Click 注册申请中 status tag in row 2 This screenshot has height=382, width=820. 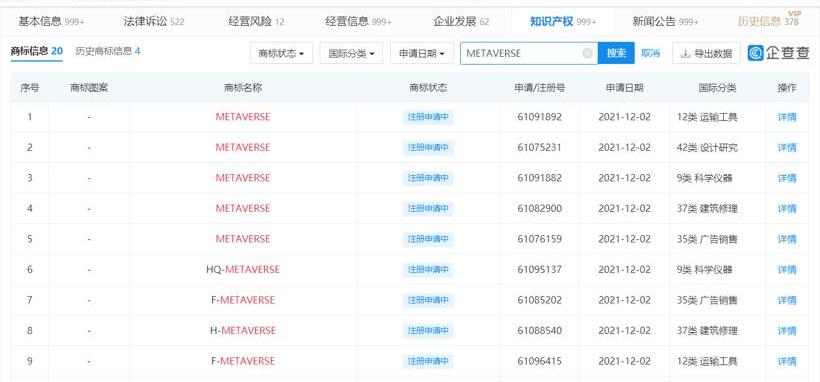tap(428, 148)
